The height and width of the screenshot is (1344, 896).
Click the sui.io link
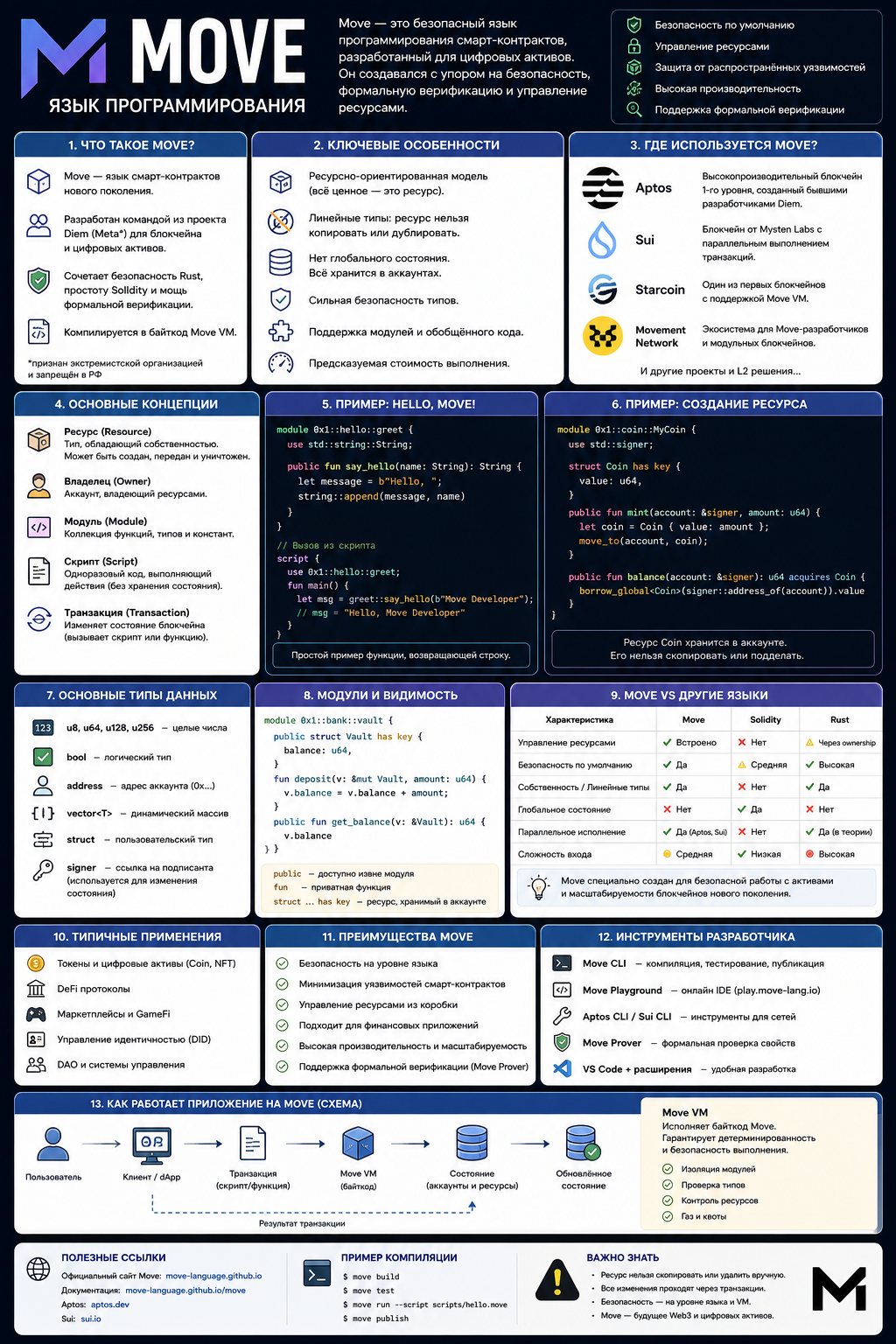(x=91, y=1319)
